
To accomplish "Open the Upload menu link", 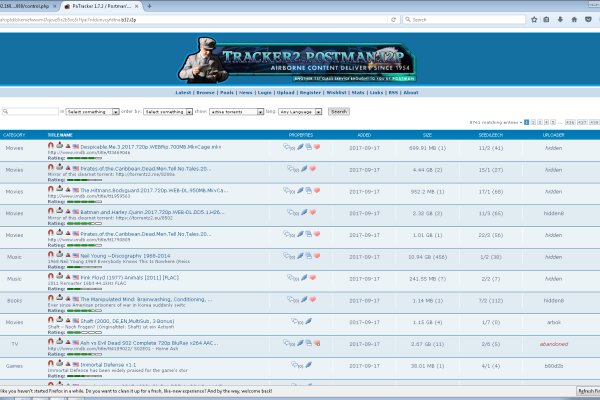I will pos(285,93).
